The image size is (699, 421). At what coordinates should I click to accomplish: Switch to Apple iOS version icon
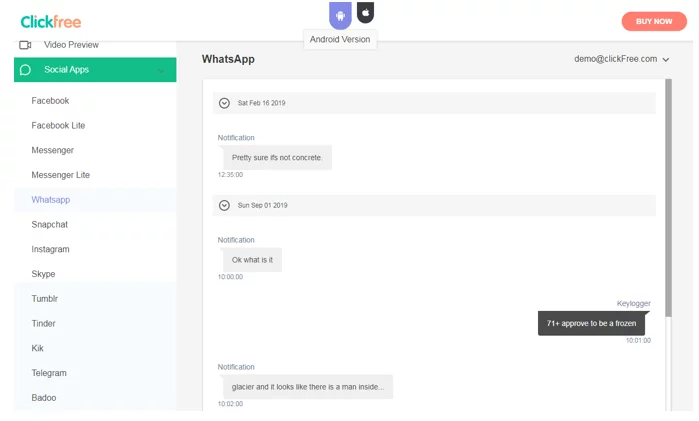(x=366, y=12)
